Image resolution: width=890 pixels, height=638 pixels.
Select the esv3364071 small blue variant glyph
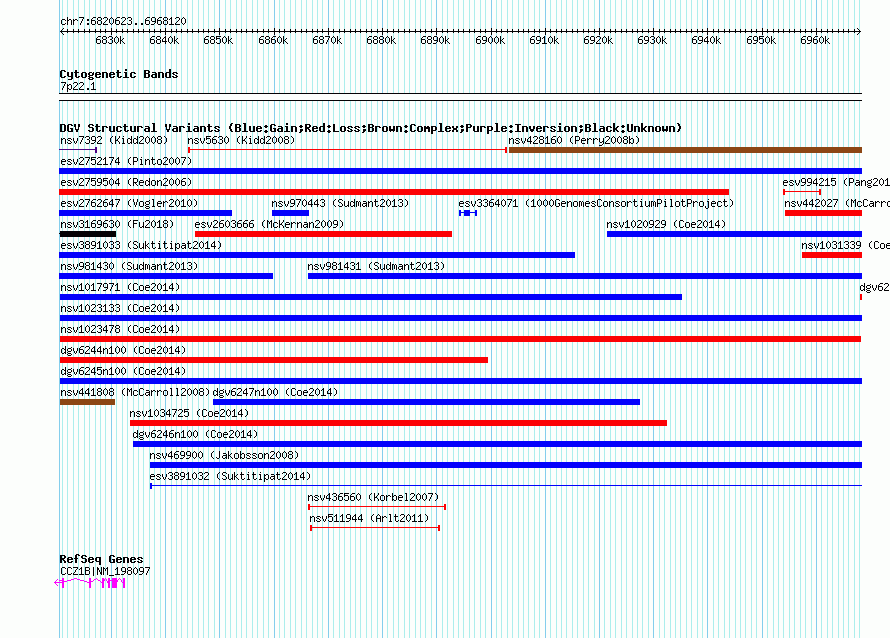click(x=467, y=213)
